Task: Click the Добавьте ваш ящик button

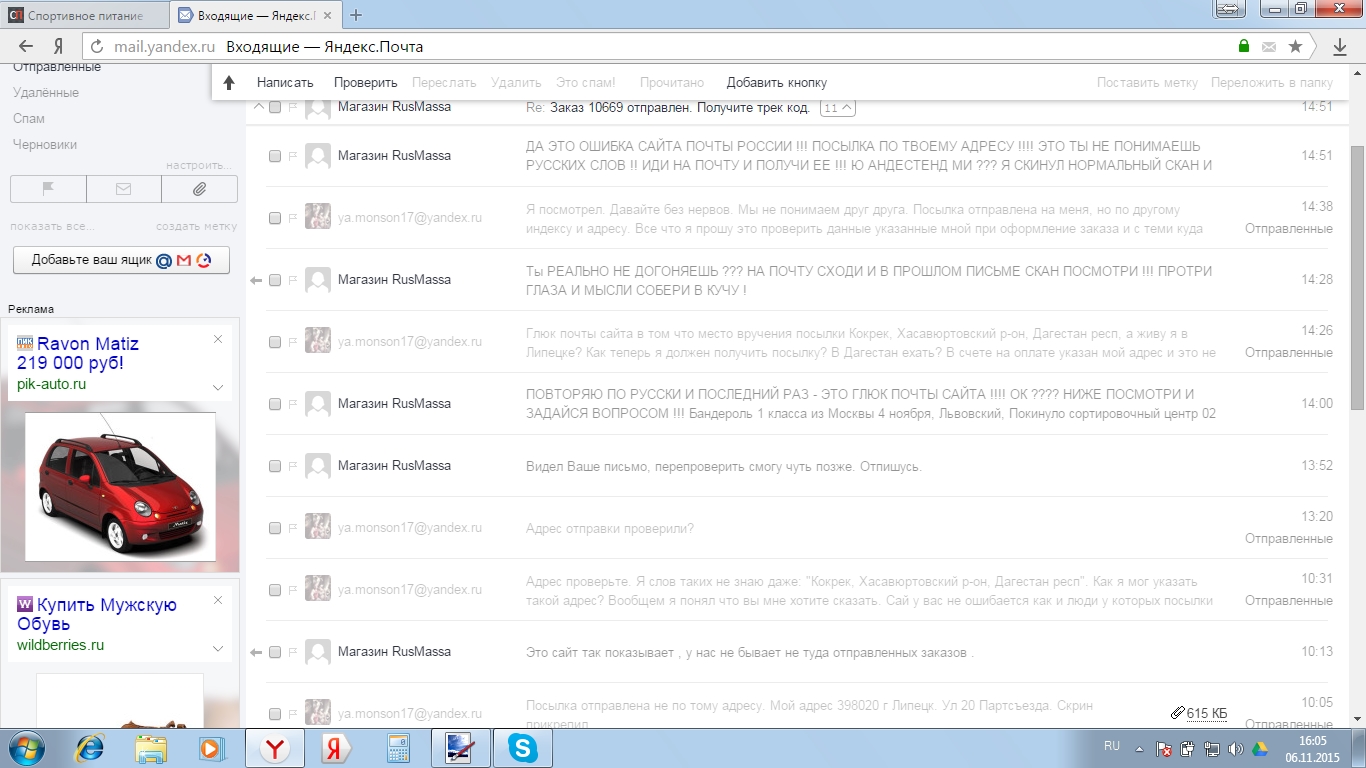Action: click(121, 260)
